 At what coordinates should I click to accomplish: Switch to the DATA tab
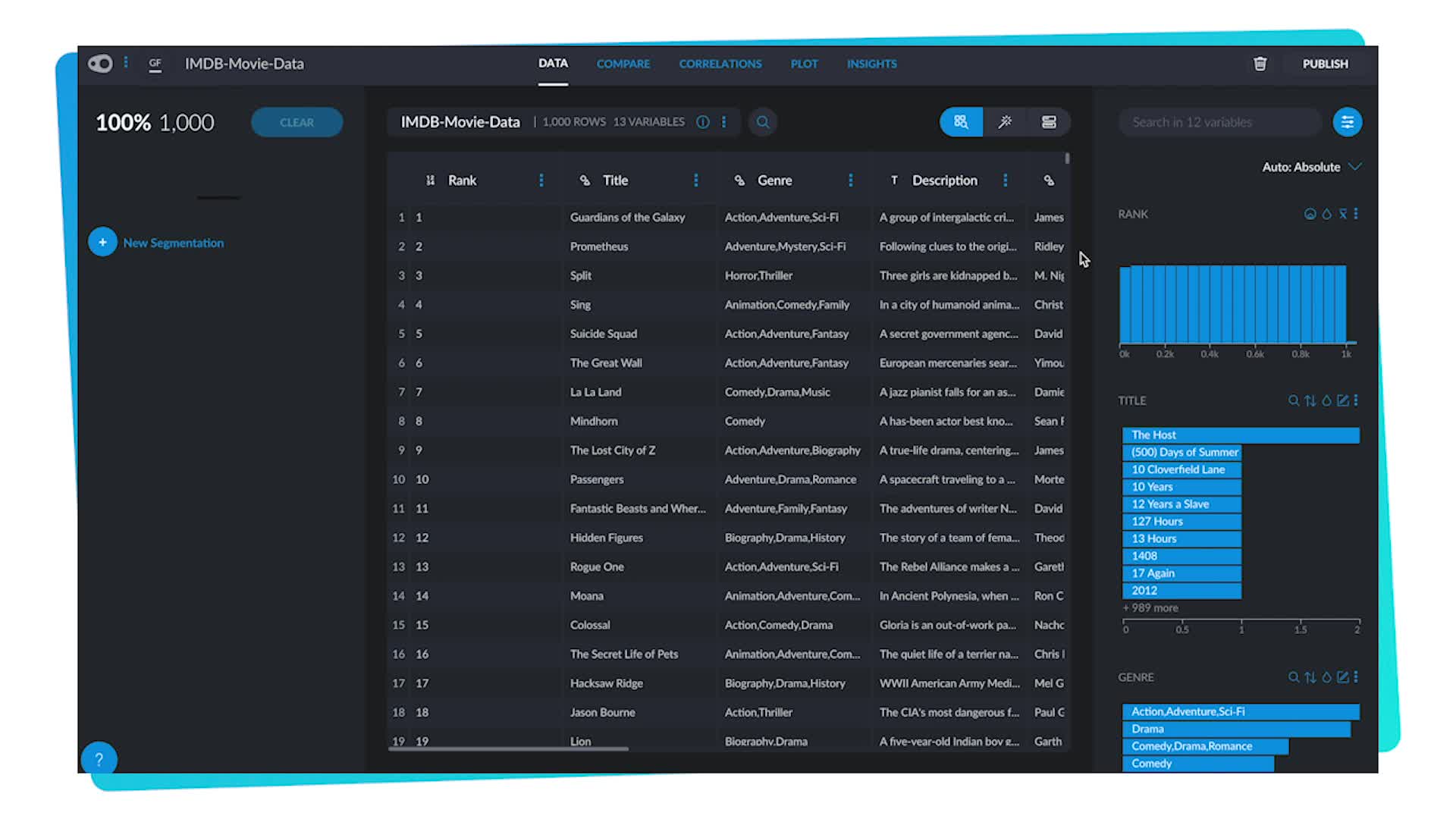(553, 64)
